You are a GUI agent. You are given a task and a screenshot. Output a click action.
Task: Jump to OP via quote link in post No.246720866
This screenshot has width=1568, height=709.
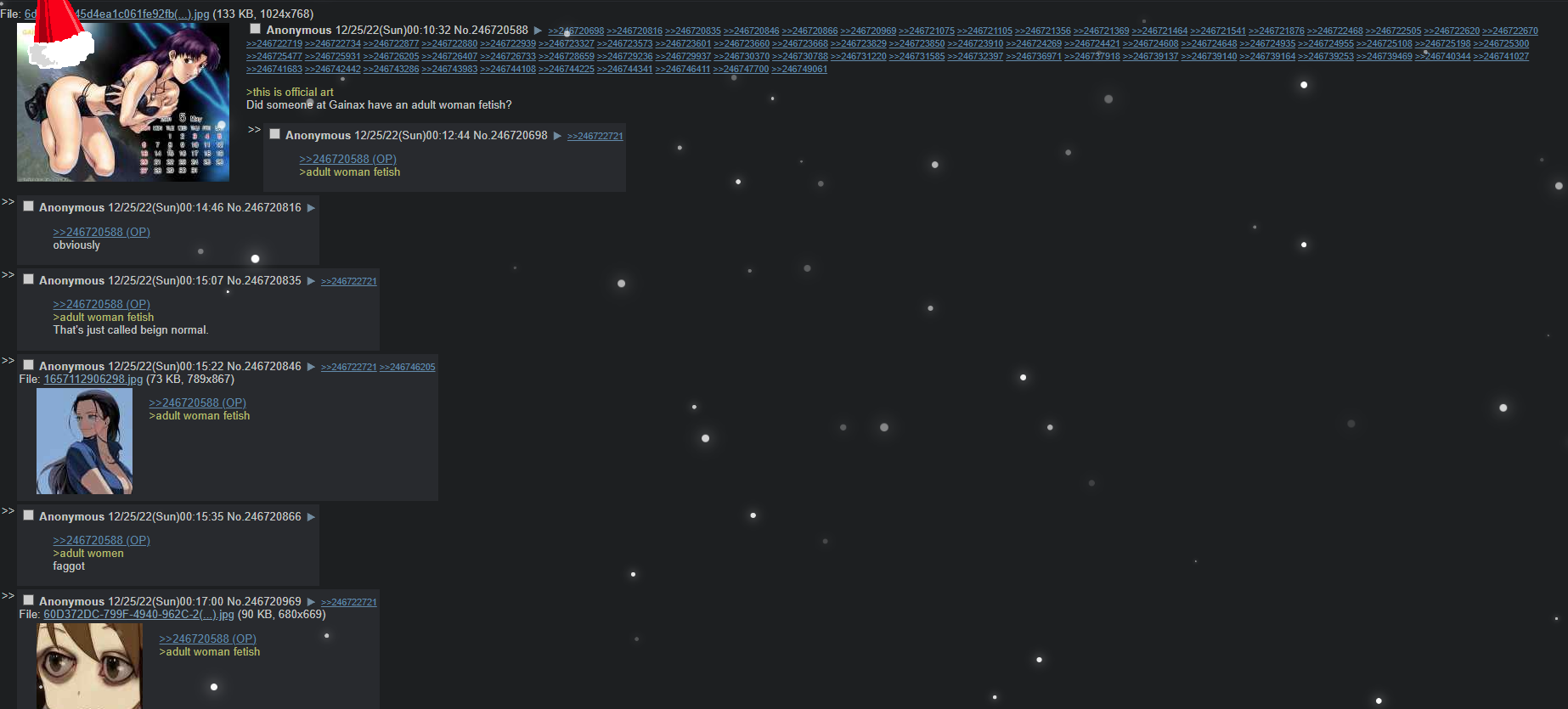101,540
